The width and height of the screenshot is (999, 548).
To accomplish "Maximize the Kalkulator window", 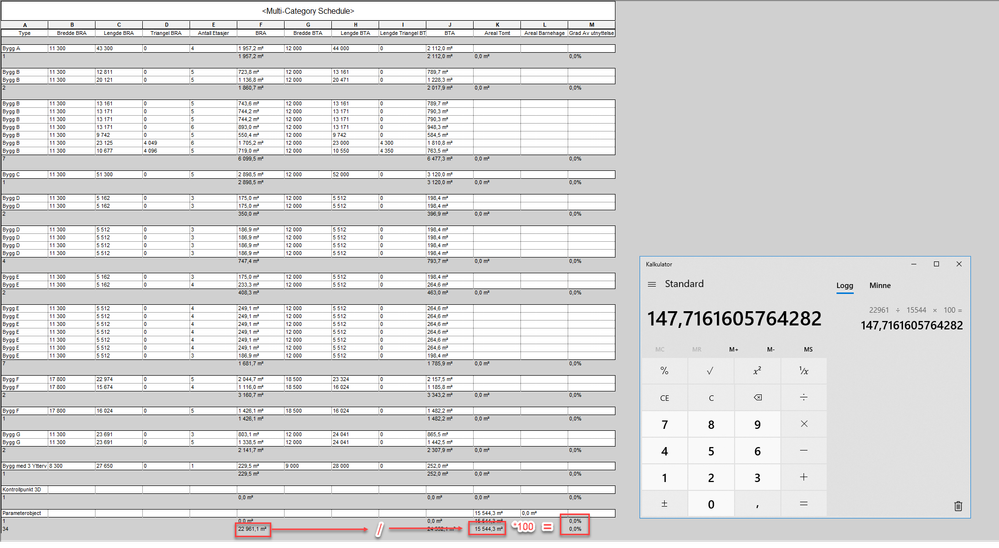I will point(936,264).
